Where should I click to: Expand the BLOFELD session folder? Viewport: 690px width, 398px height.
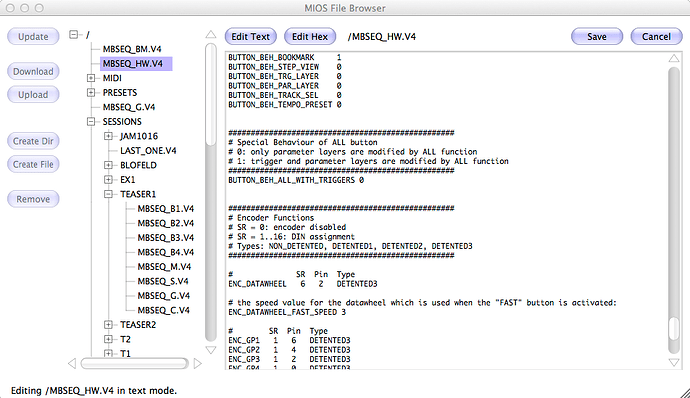(108, 165)
